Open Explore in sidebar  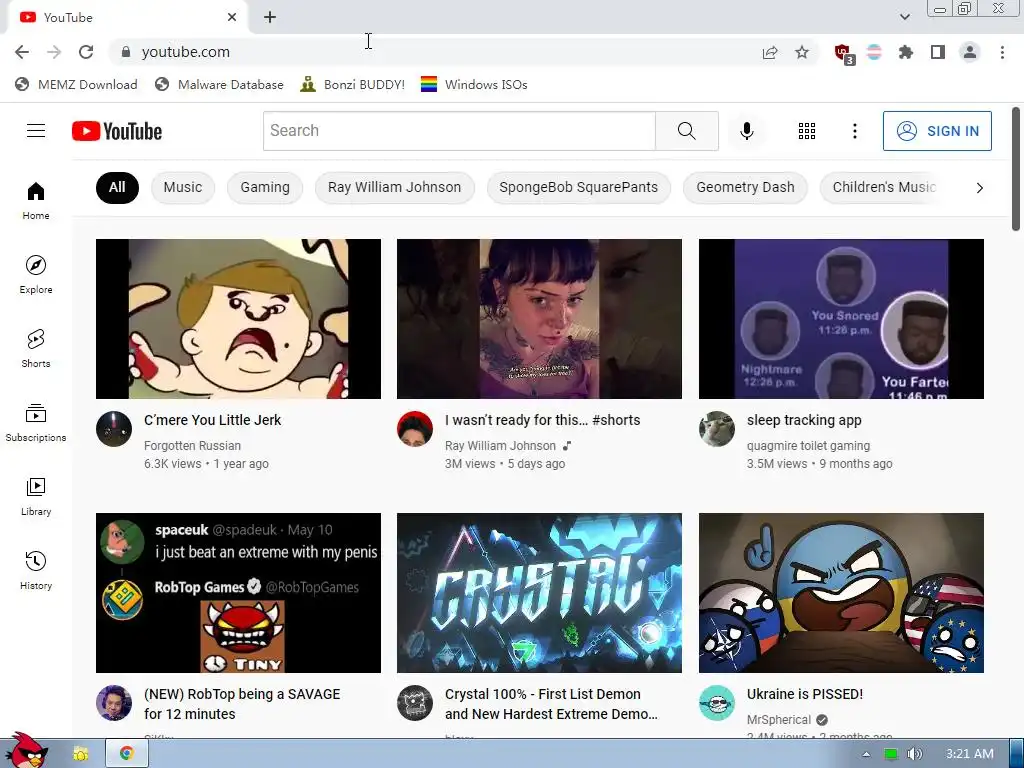36,274
